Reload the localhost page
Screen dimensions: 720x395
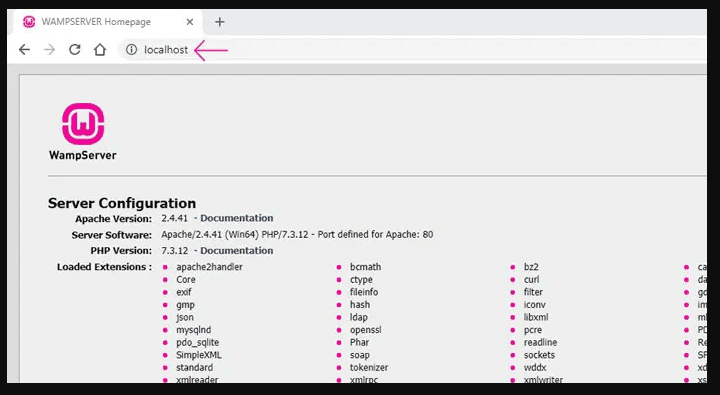74,50
